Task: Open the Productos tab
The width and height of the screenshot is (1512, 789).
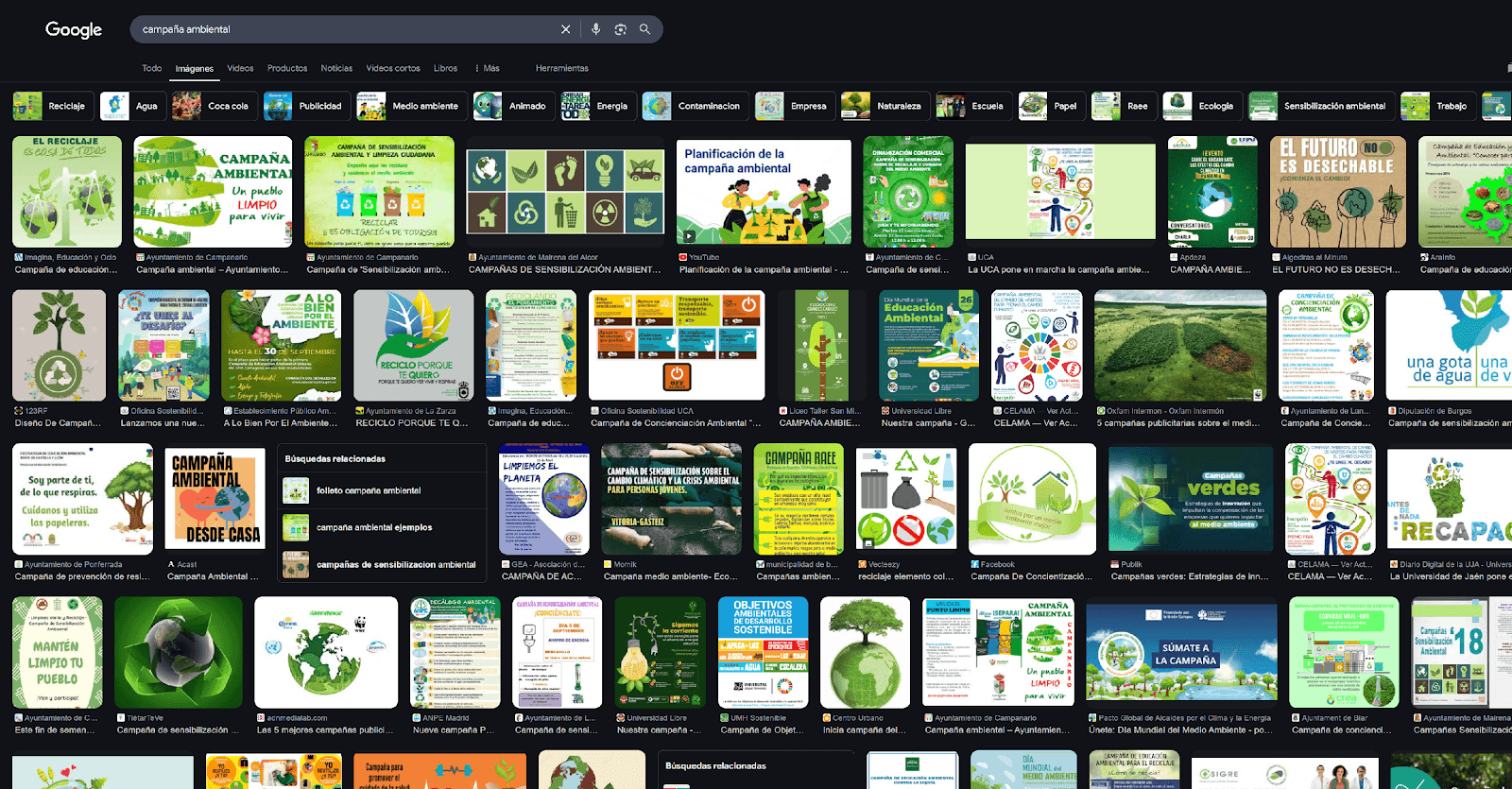Action: click(287, 68)
